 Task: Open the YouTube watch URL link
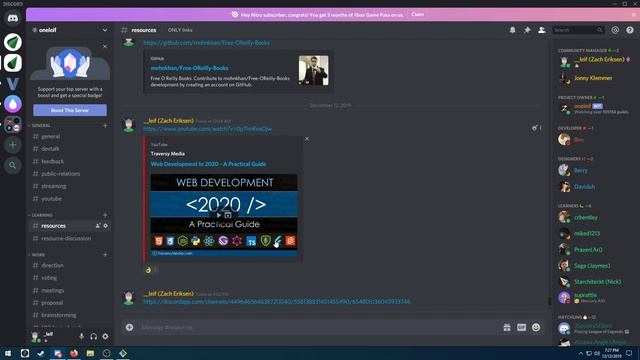click(x=207, y=129)
